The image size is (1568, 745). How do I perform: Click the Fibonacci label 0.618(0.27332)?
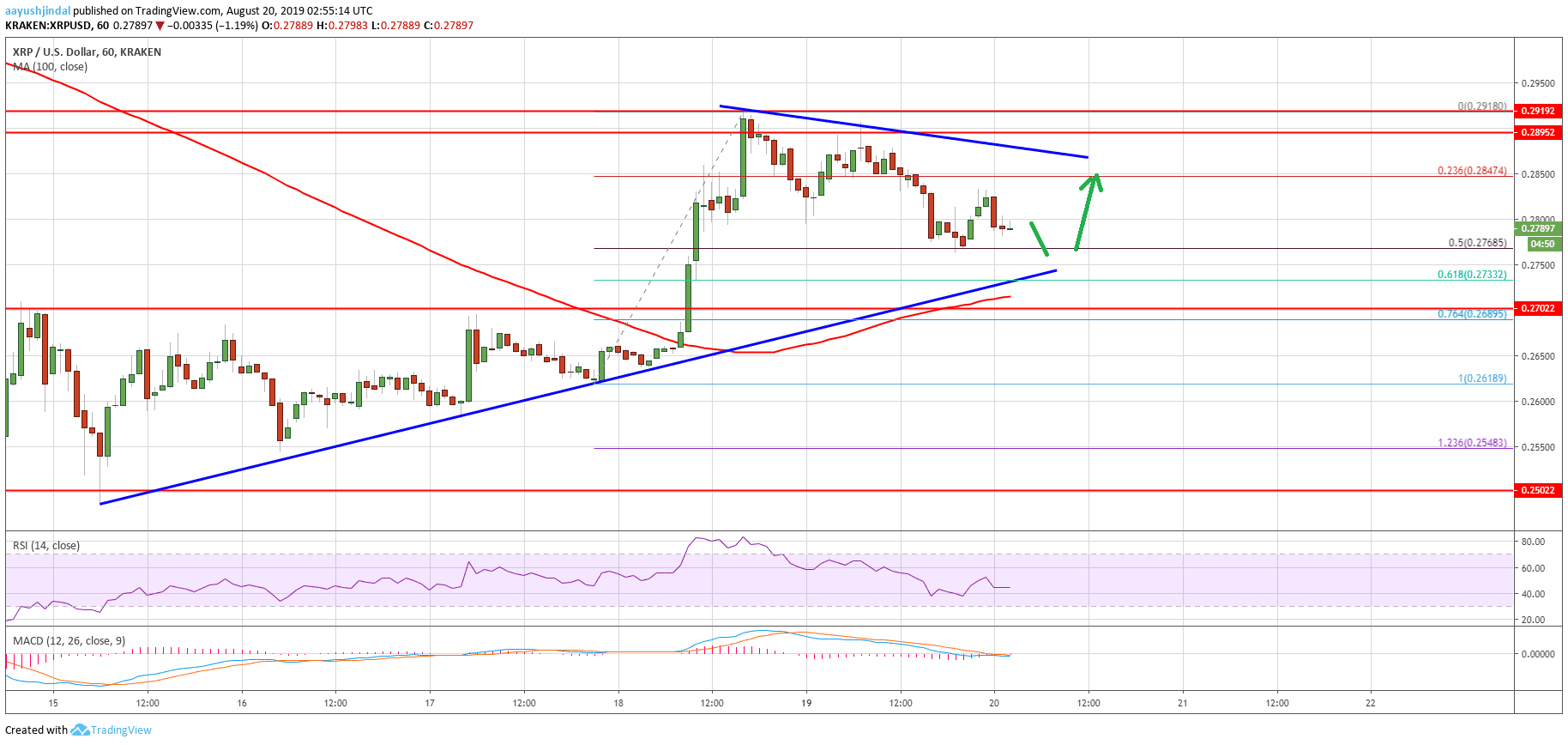[x=1472, y=275]
